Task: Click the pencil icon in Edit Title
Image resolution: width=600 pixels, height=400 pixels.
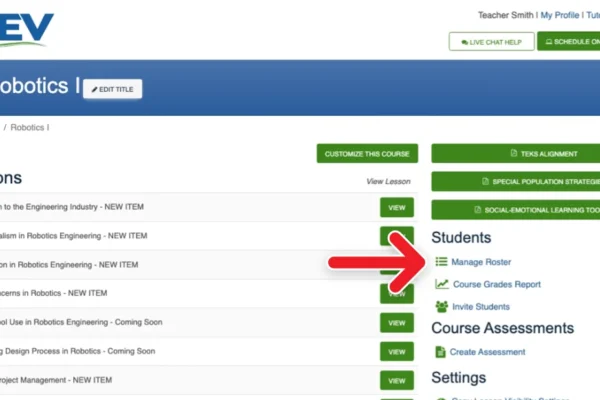Action: click(x=95, y=89)
